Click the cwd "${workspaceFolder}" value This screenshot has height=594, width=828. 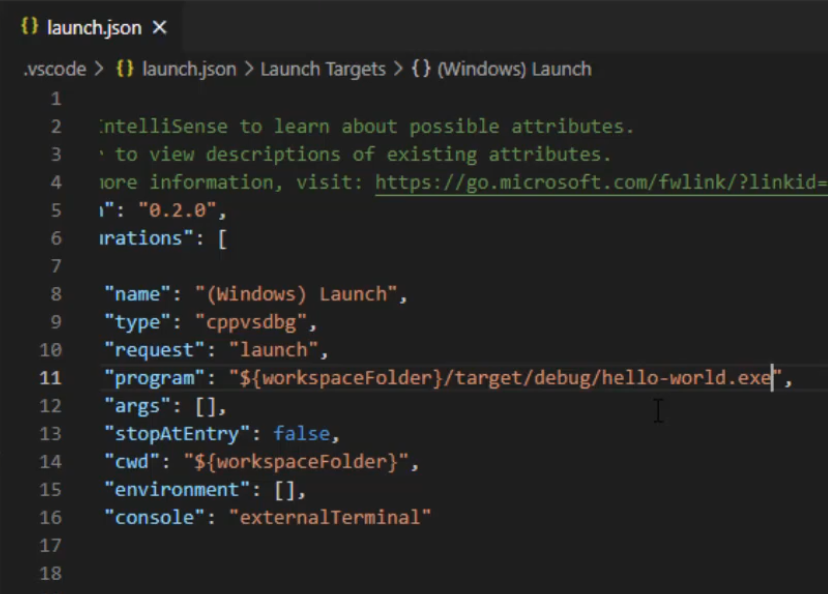pos(300,462)
